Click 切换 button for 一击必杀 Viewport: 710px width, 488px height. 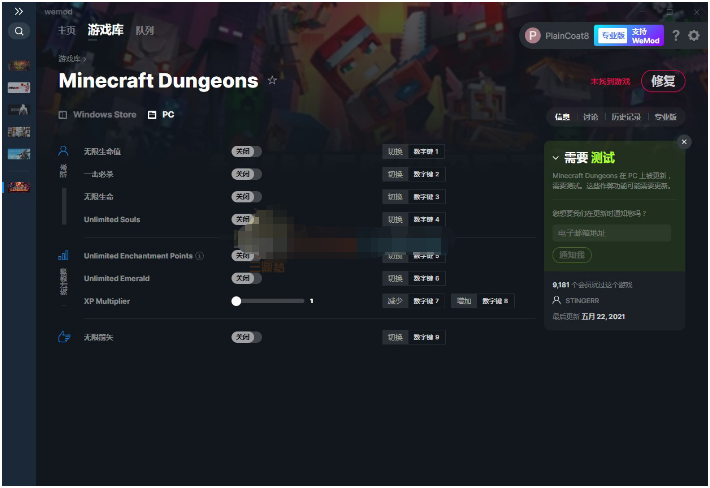(395, 174)
